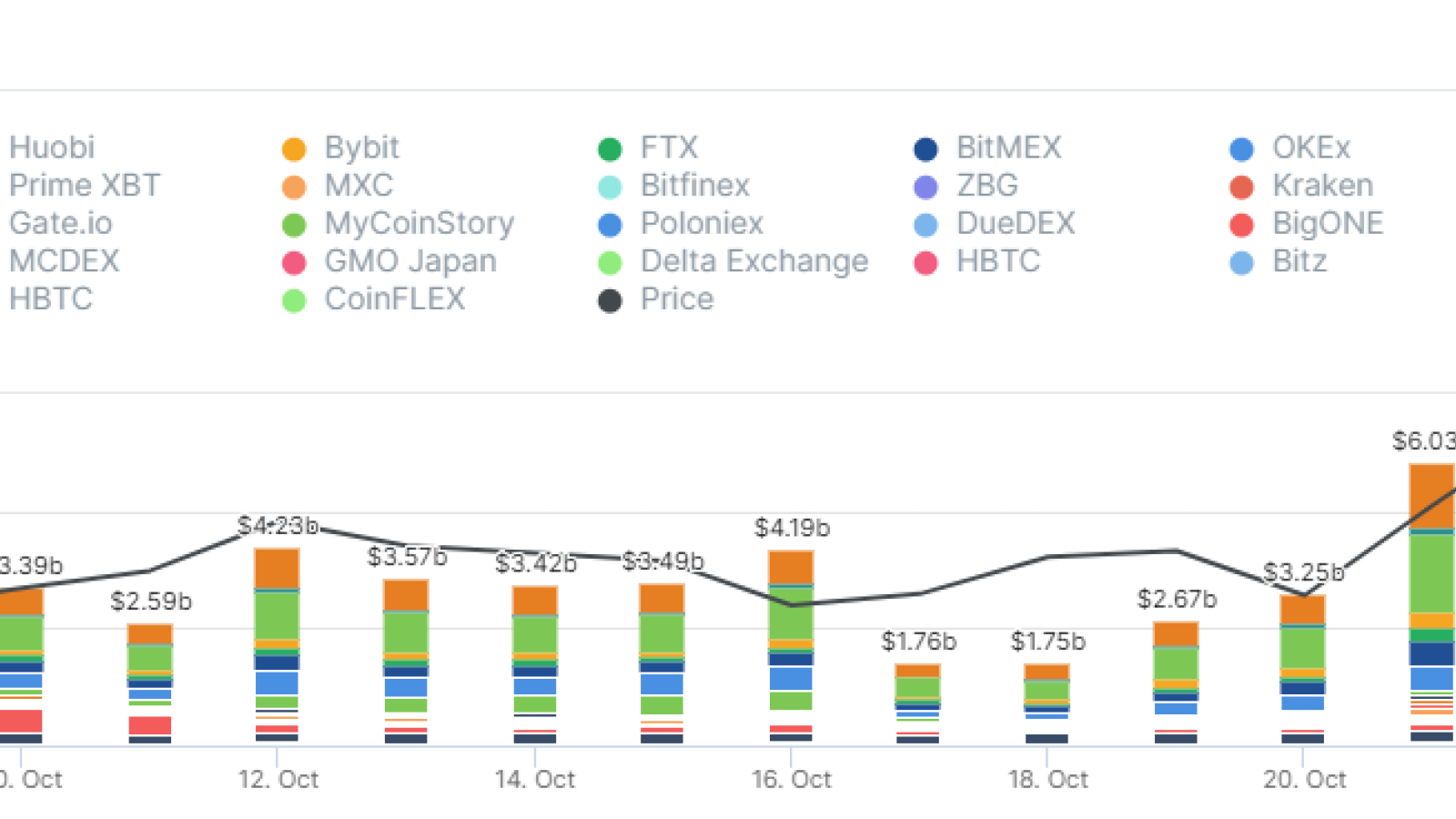This screenshot has width=1456, height=819.
Task: Toggle the Bitz legend entry
Action: (x=1278, y=262)
